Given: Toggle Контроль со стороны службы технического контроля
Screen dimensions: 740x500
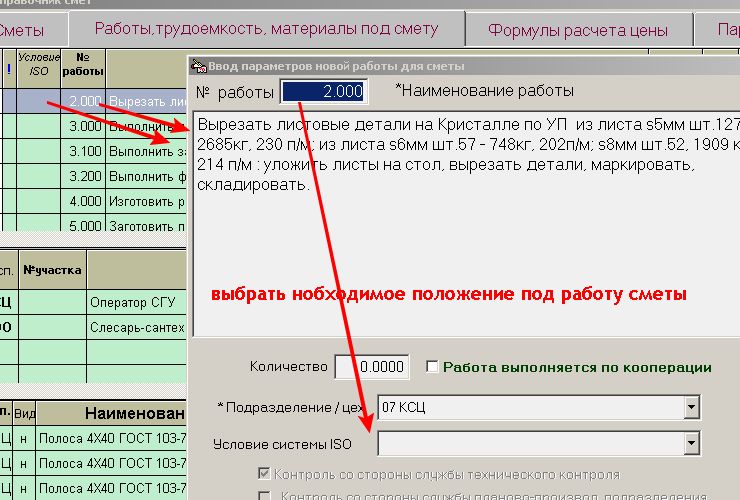Looking at the screenshot, I should tap(264, 474).
